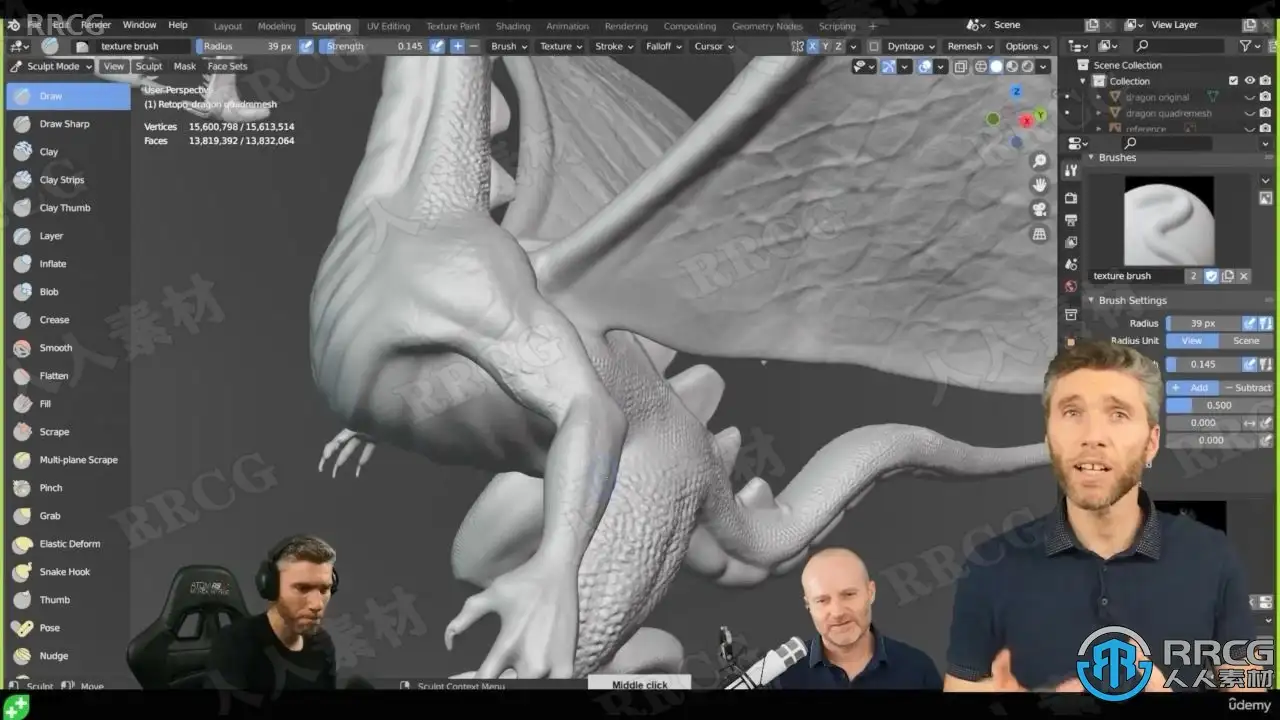Click Subtract direction in Brush Settings
This screenshot has height=720, width=1280.
coord(1247,387)
